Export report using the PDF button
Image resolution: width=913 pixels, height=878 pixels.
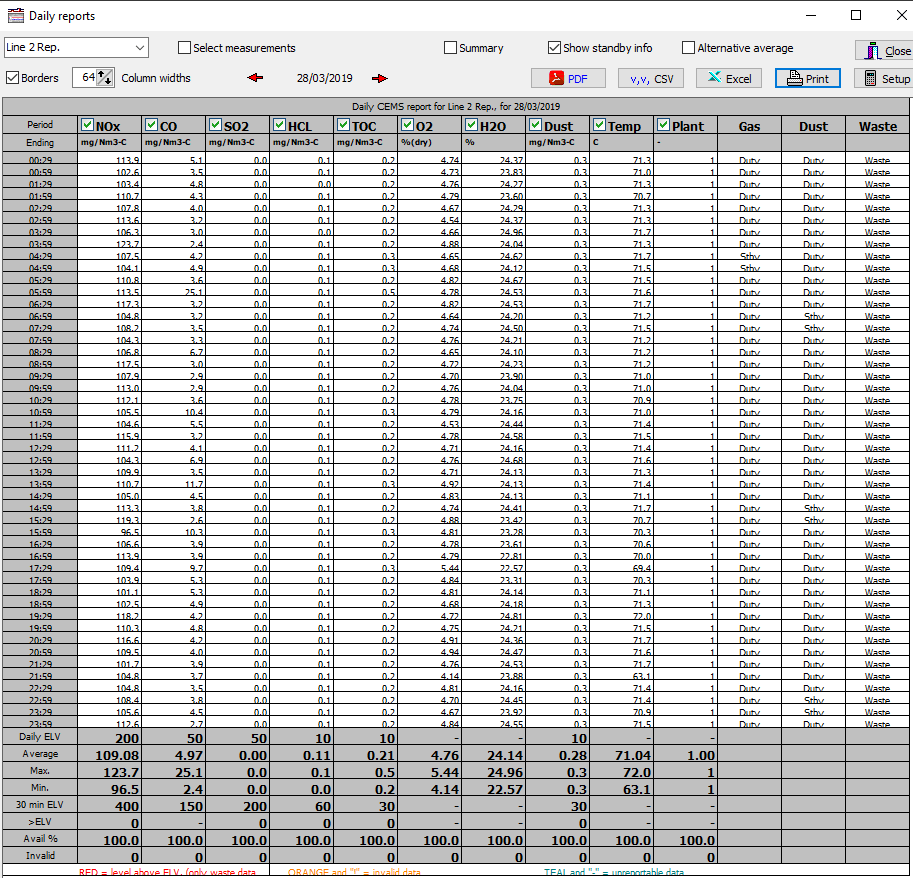coord(568,79)
